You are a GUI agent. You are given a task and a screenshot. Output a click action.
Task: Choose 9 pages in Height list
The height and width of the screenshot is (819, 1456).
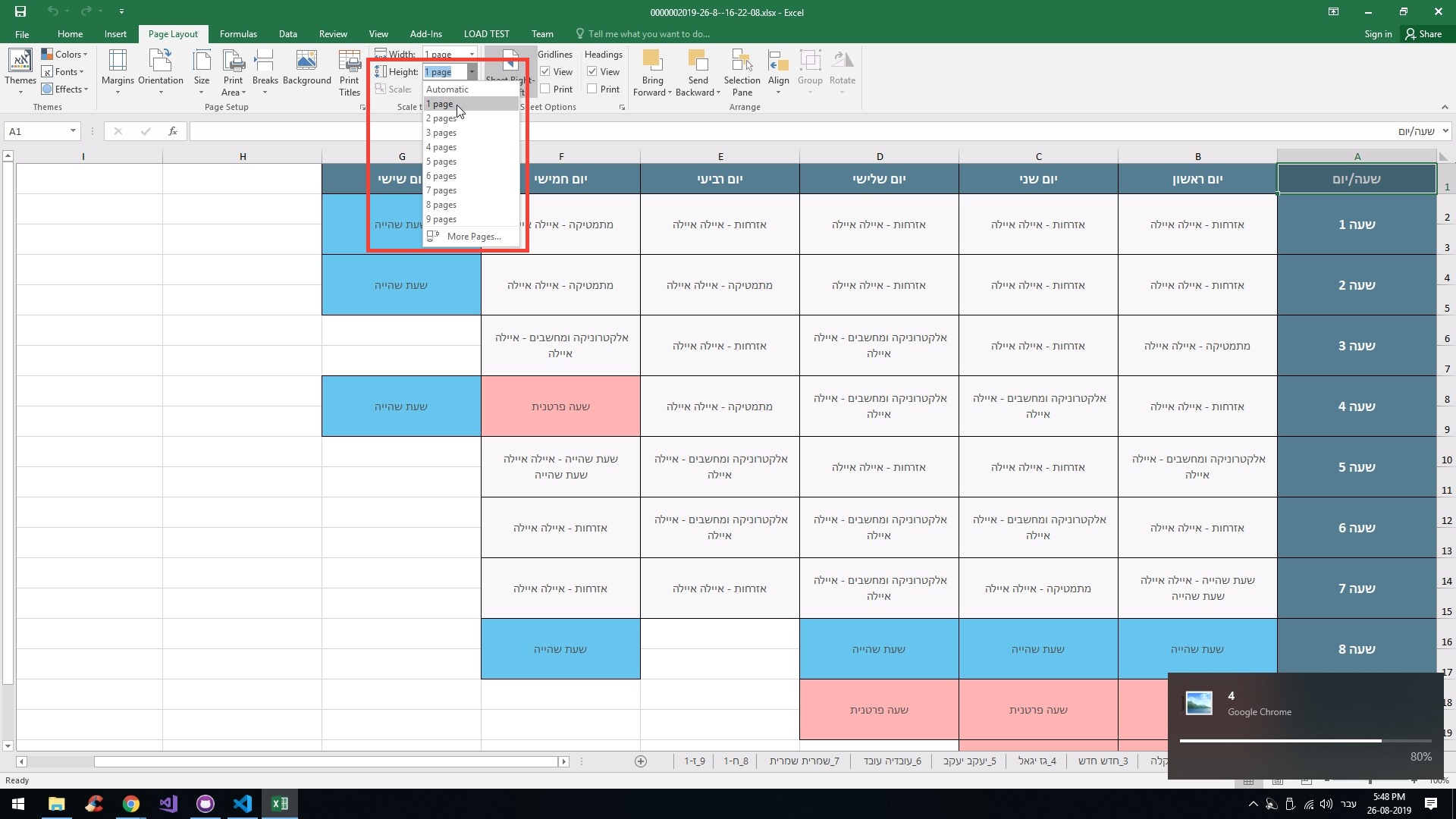(471, 219)
